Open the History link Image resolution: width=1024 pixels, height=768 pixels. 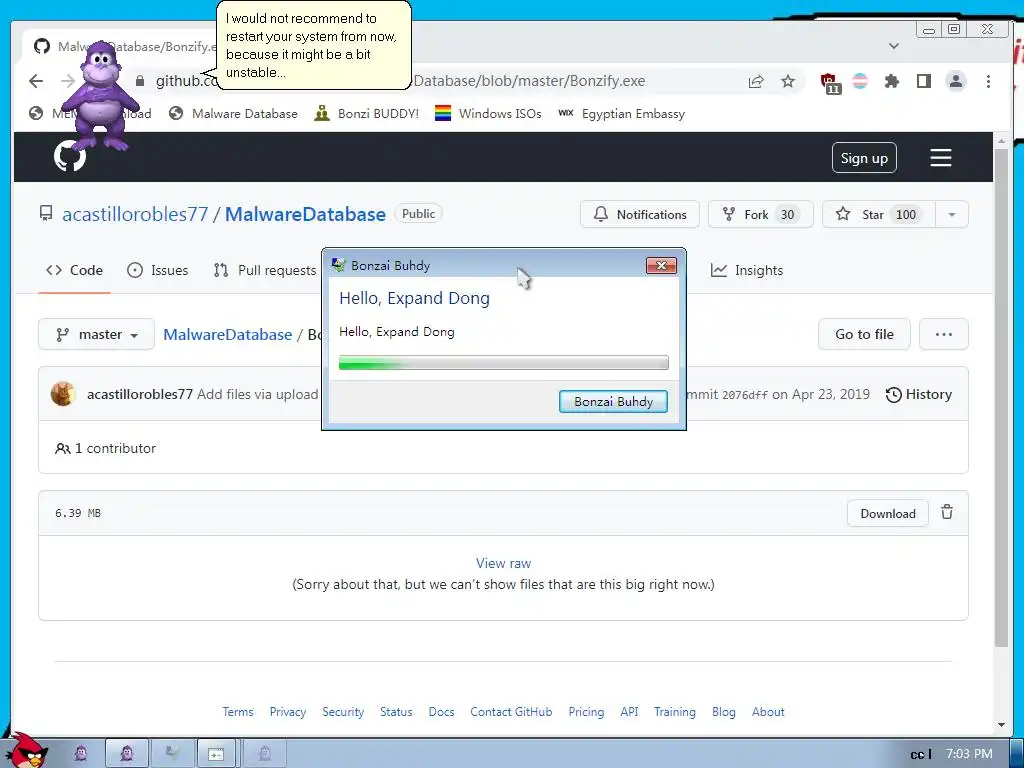tap(919, 394)
